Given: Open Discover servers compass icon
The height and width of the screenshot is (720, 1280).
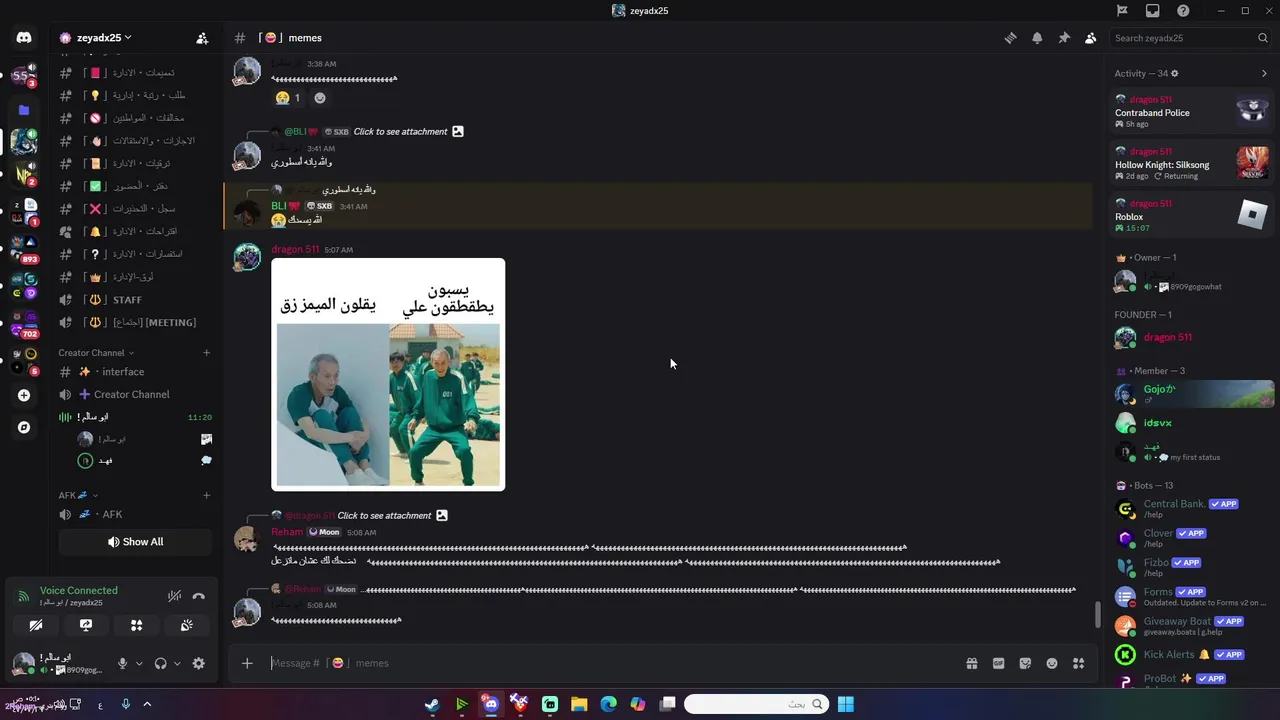Looking at the screenshot, I should click(x=24, y=427).
